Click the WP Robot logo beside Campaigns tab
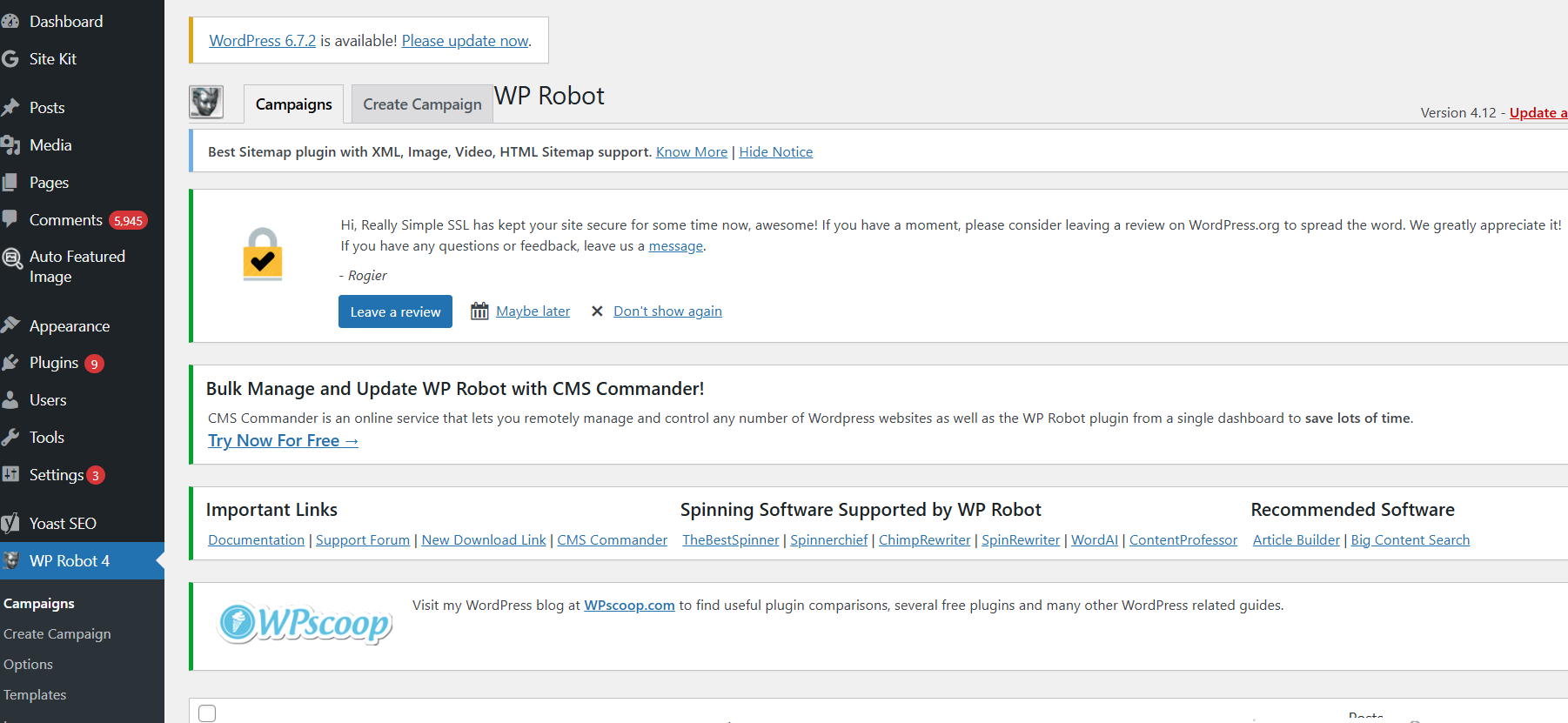This screenshot has width=1568, height=723. pyautogui.click(x=206, y=102)
